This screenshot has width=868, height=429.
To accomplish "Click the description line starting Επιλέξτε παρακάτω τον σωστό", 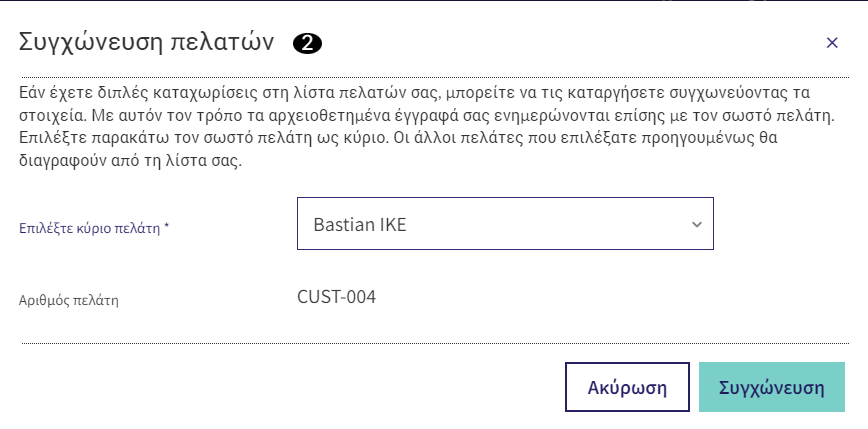I will (398, 137).
